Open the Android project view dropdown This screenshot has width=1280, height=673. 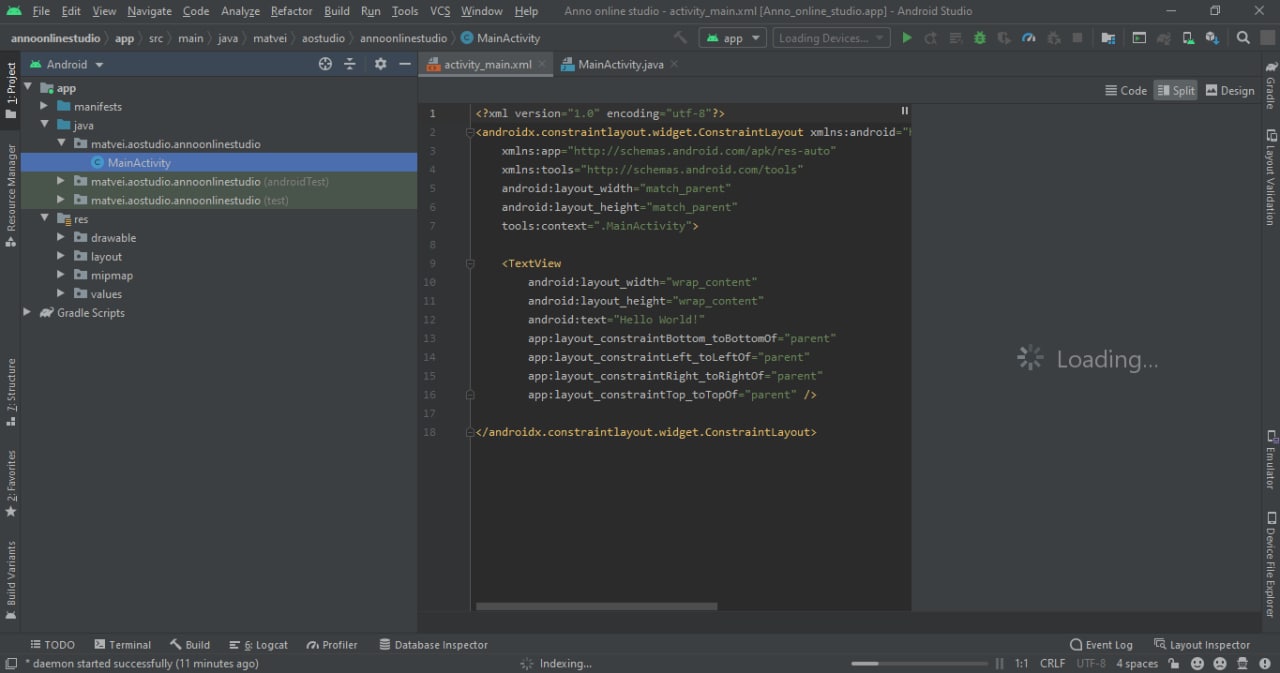click(x=66, y=64)
